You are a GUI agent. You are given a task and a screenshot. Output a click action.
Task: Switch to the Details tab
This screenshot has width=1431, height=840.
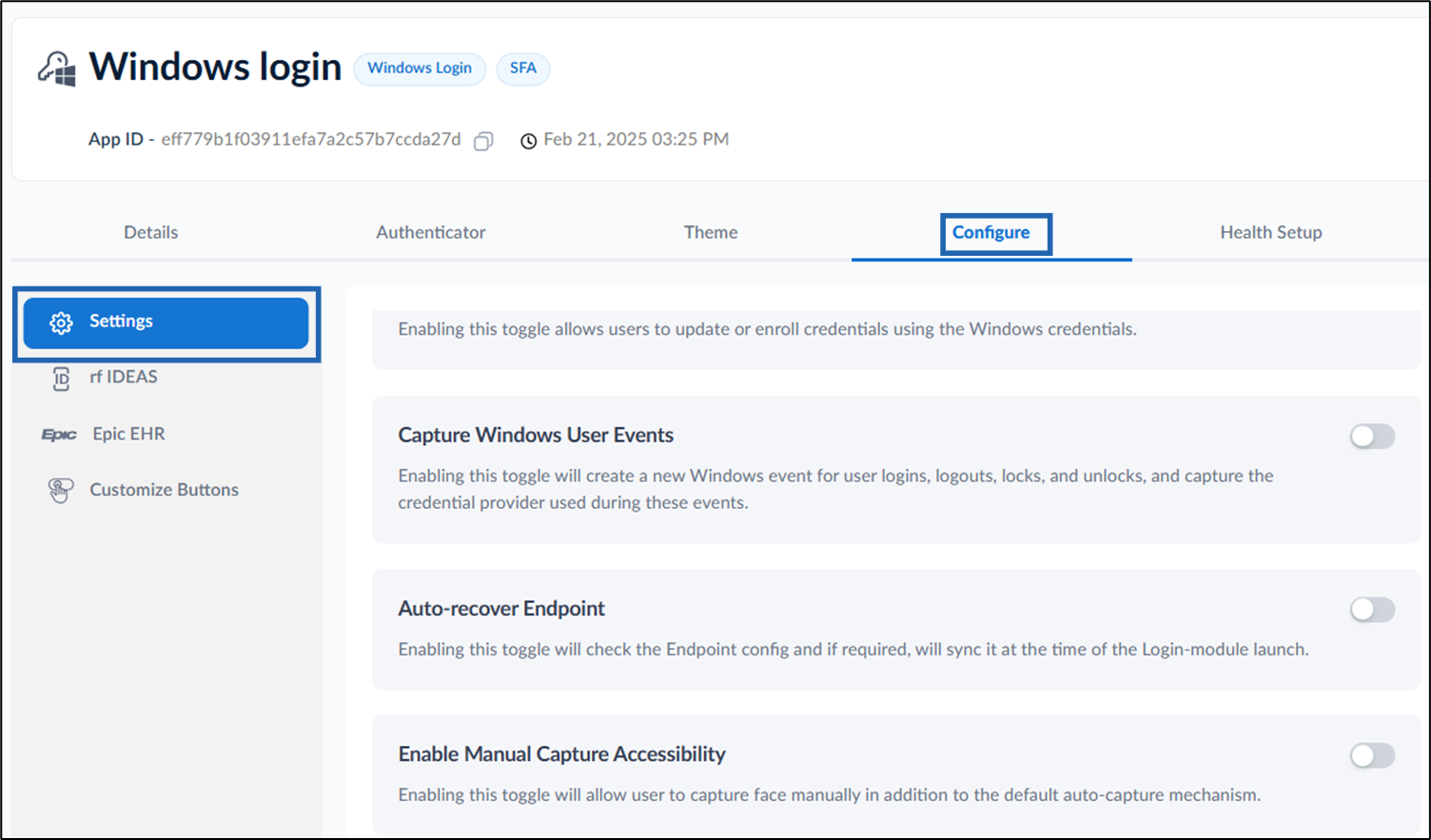tap(150, 232)
